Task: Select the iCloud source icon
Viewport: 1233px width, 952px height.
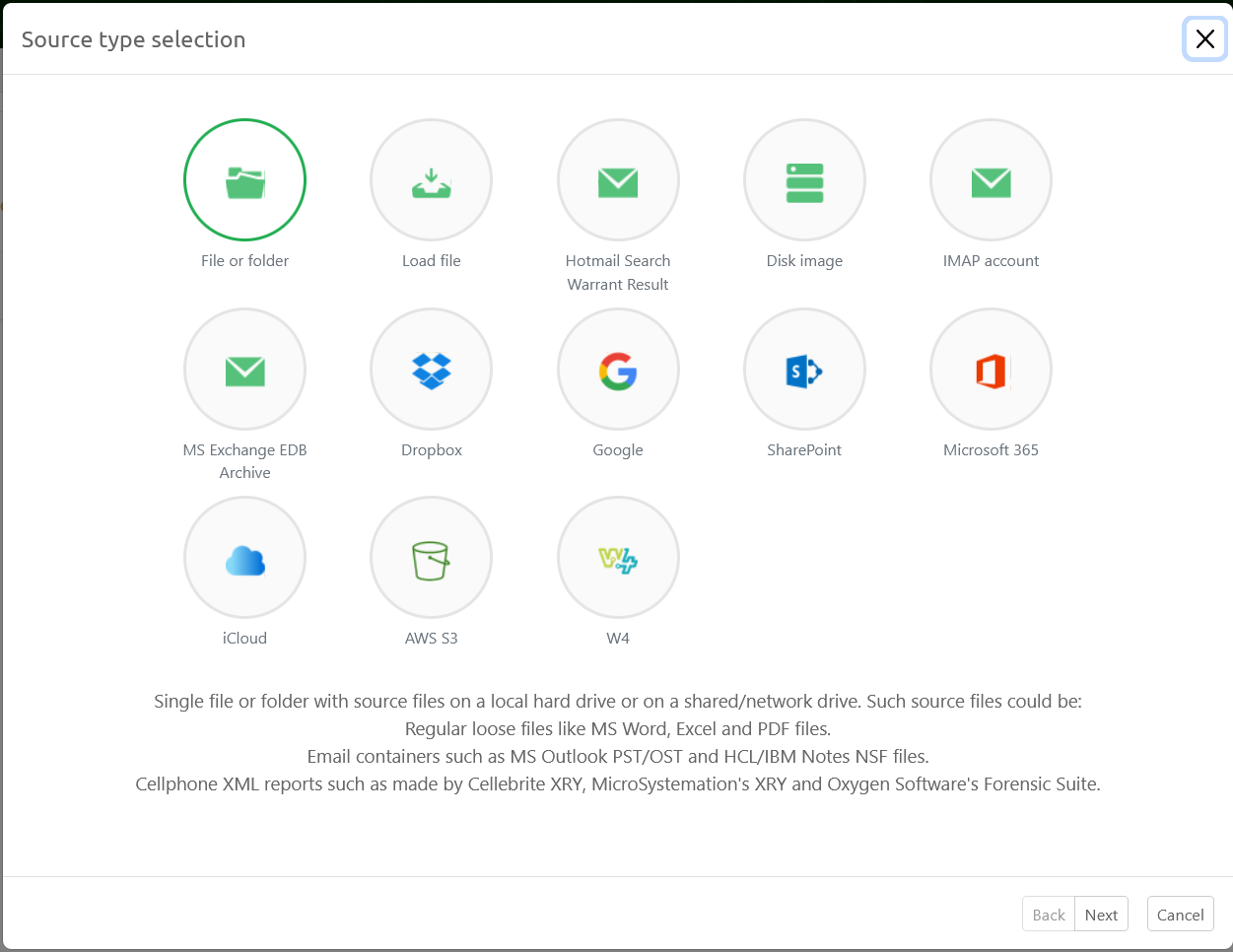Action: (x=244, y=557)
